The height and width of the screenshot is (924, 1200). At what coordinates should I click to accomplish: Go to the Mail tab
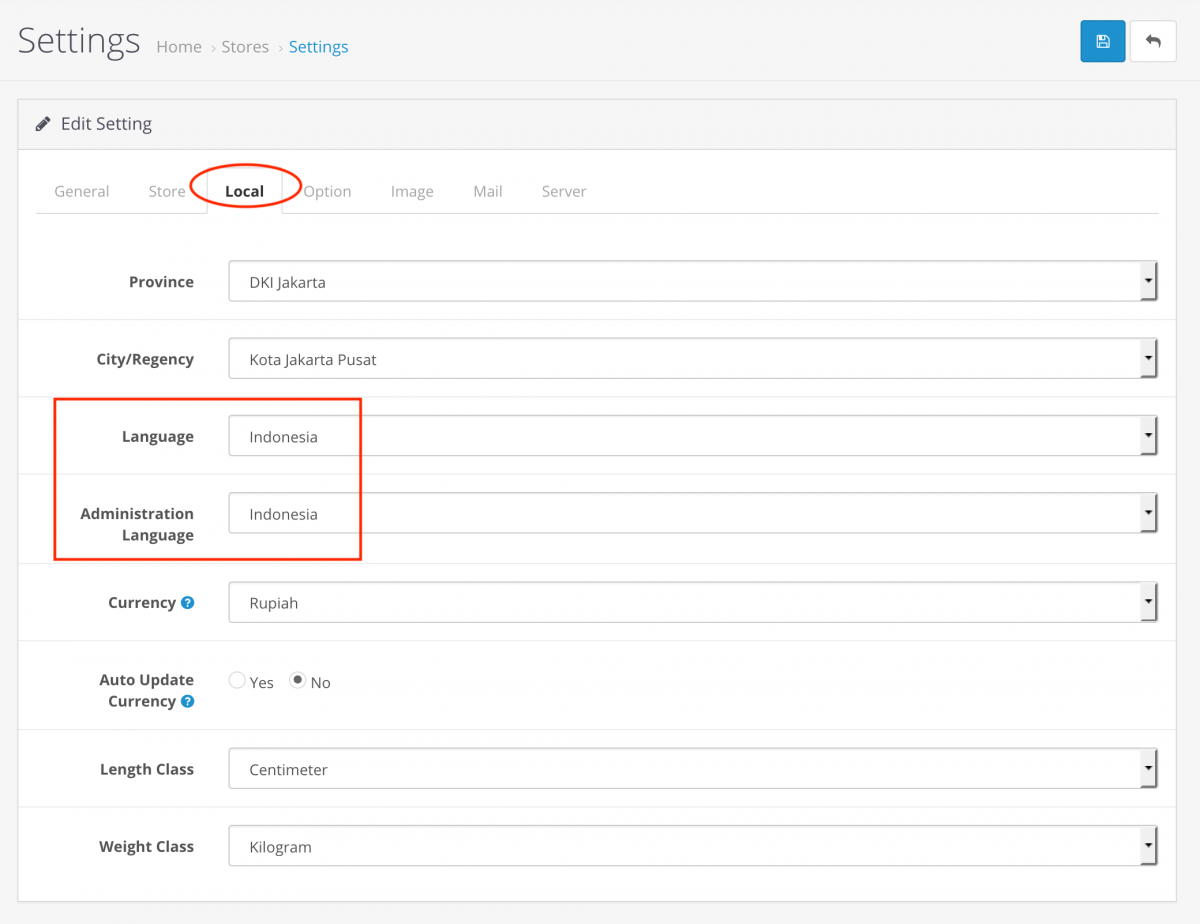(x=488, y=191)
